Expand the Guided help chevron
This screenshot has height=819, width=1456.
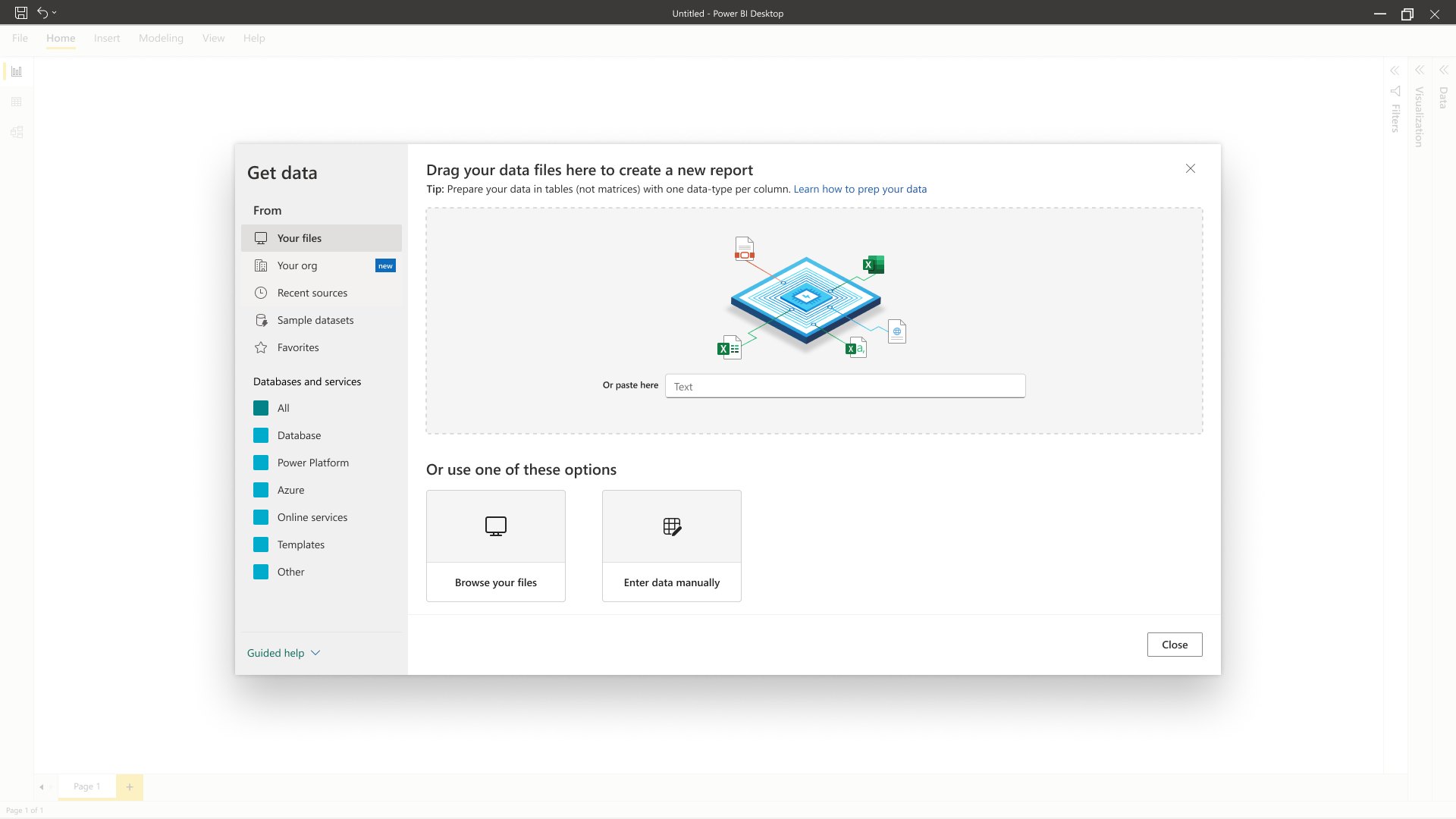pyautogui.click(x=316, y=653)
